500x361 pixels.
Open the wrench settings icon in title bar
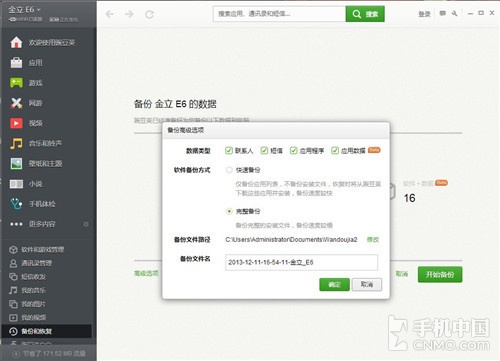455,13
